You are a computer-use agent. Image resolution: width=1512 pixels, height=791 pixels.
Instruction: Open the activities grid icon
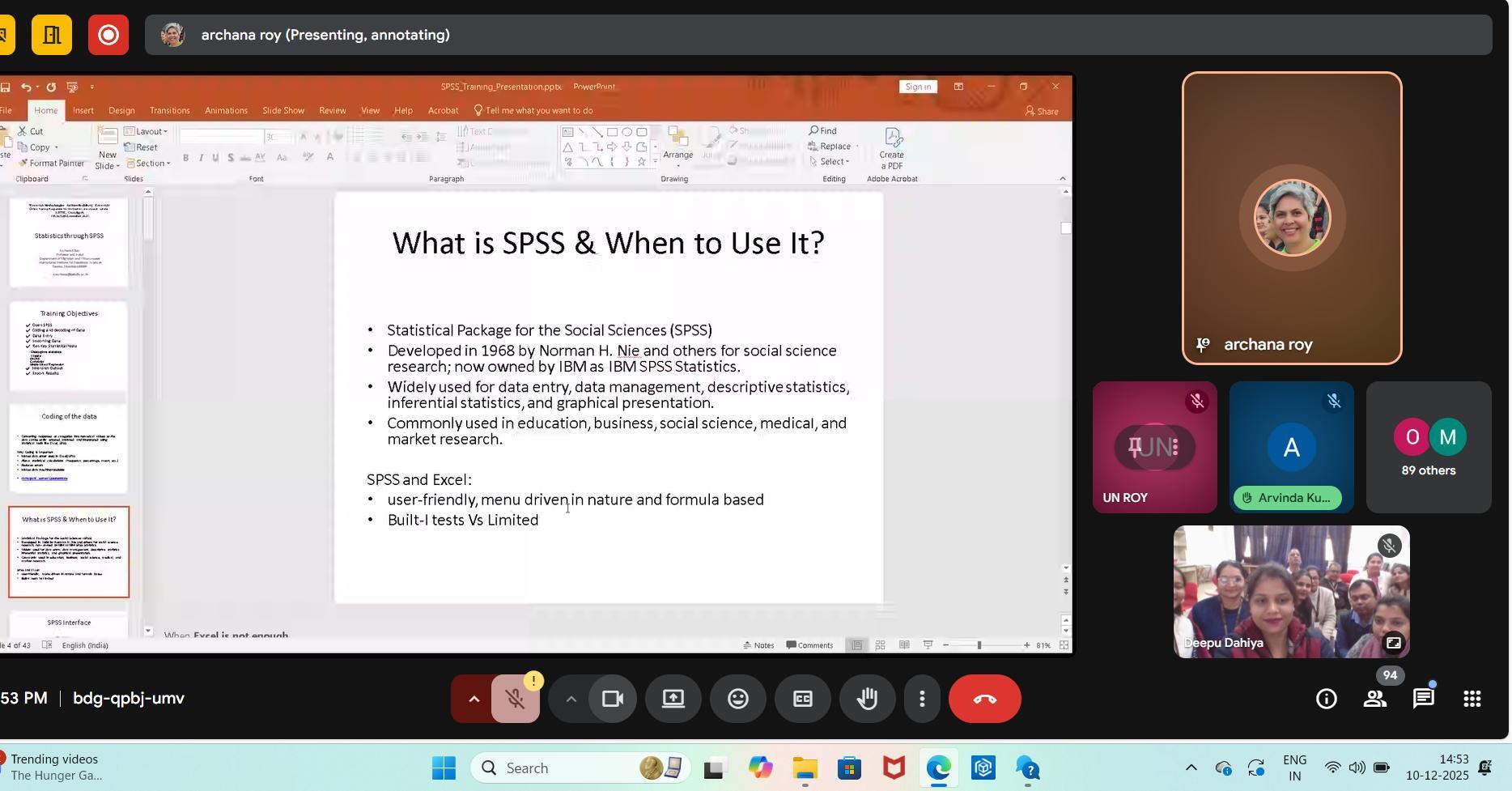point(1472,699)
